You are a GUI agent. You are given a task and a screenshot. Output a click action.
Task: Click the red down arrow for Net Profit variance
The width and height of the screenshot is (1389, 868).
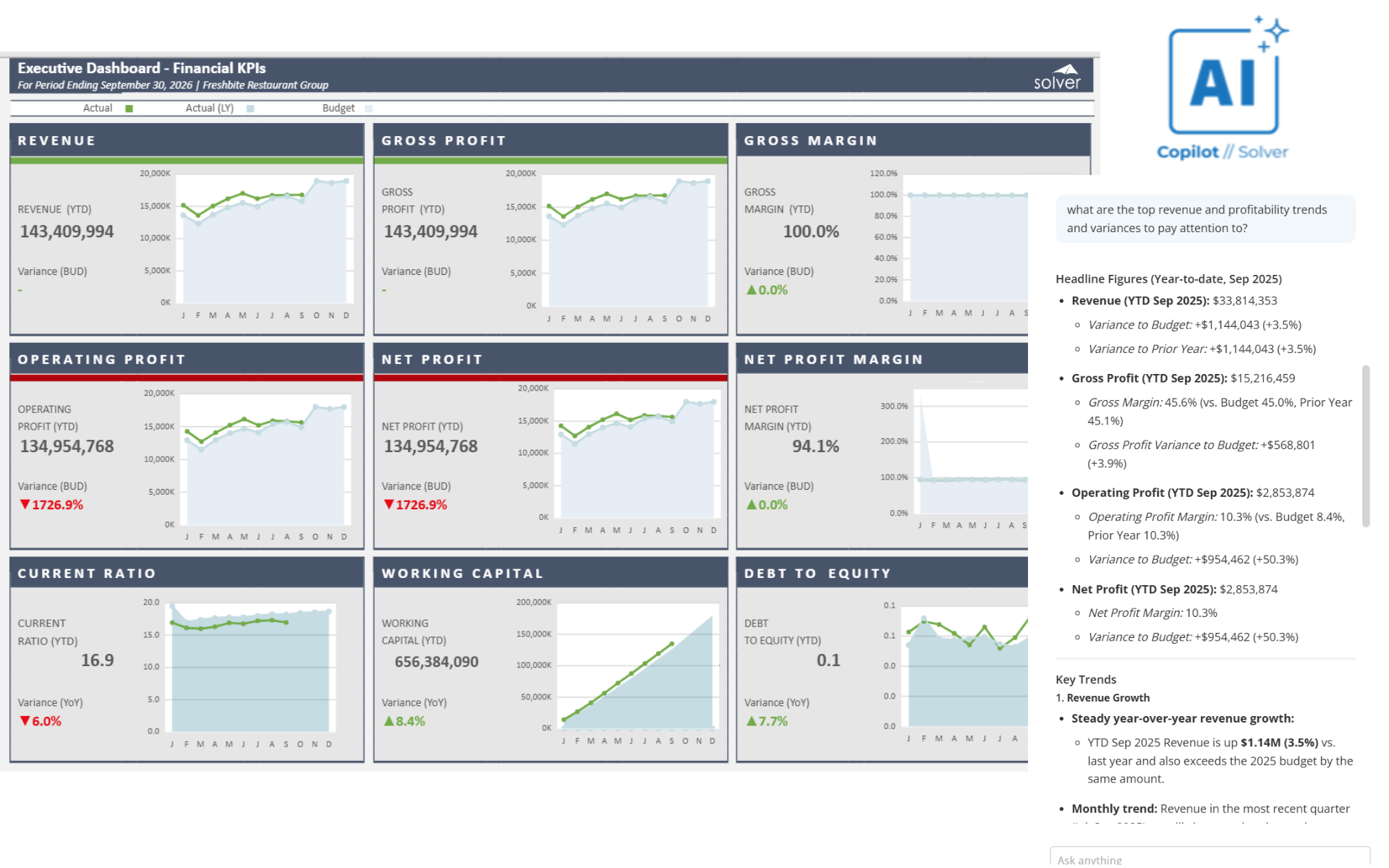pyautogui.click(x=389, y=505)
